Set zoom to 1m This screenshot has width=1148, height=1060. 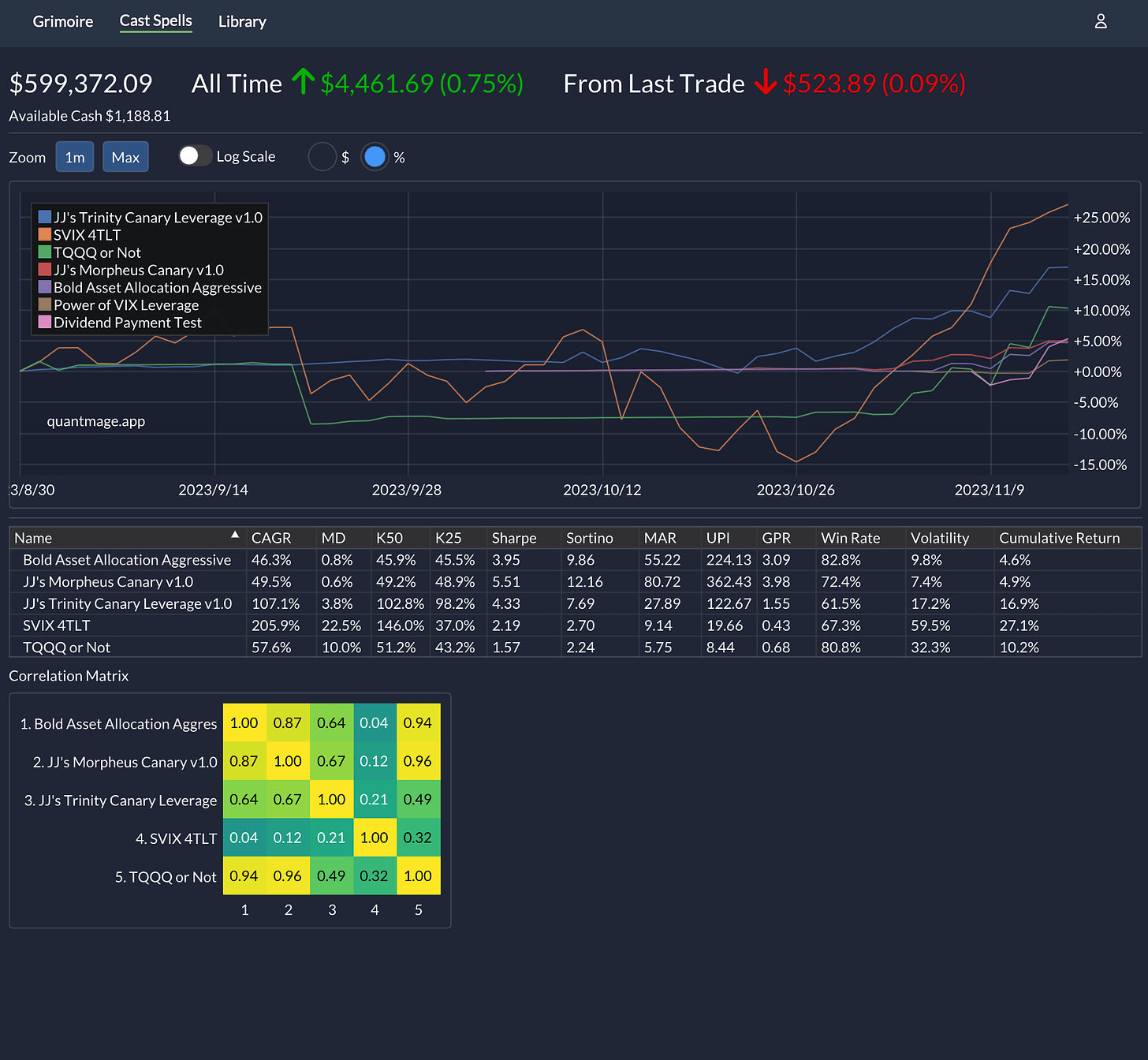75,157
